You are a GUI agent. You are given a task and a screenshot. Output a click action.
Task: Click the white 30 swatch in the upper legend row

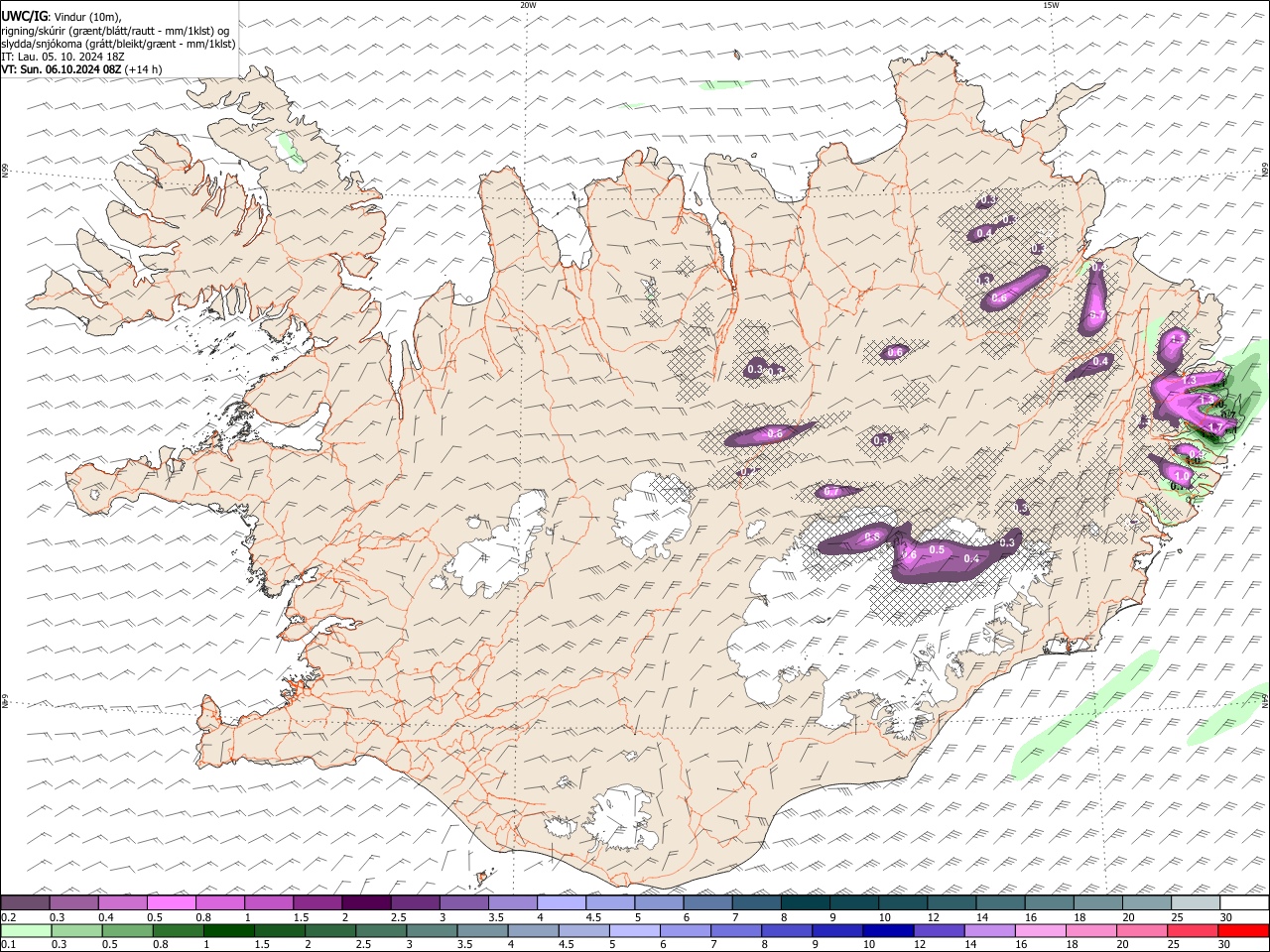point(1243,903)
